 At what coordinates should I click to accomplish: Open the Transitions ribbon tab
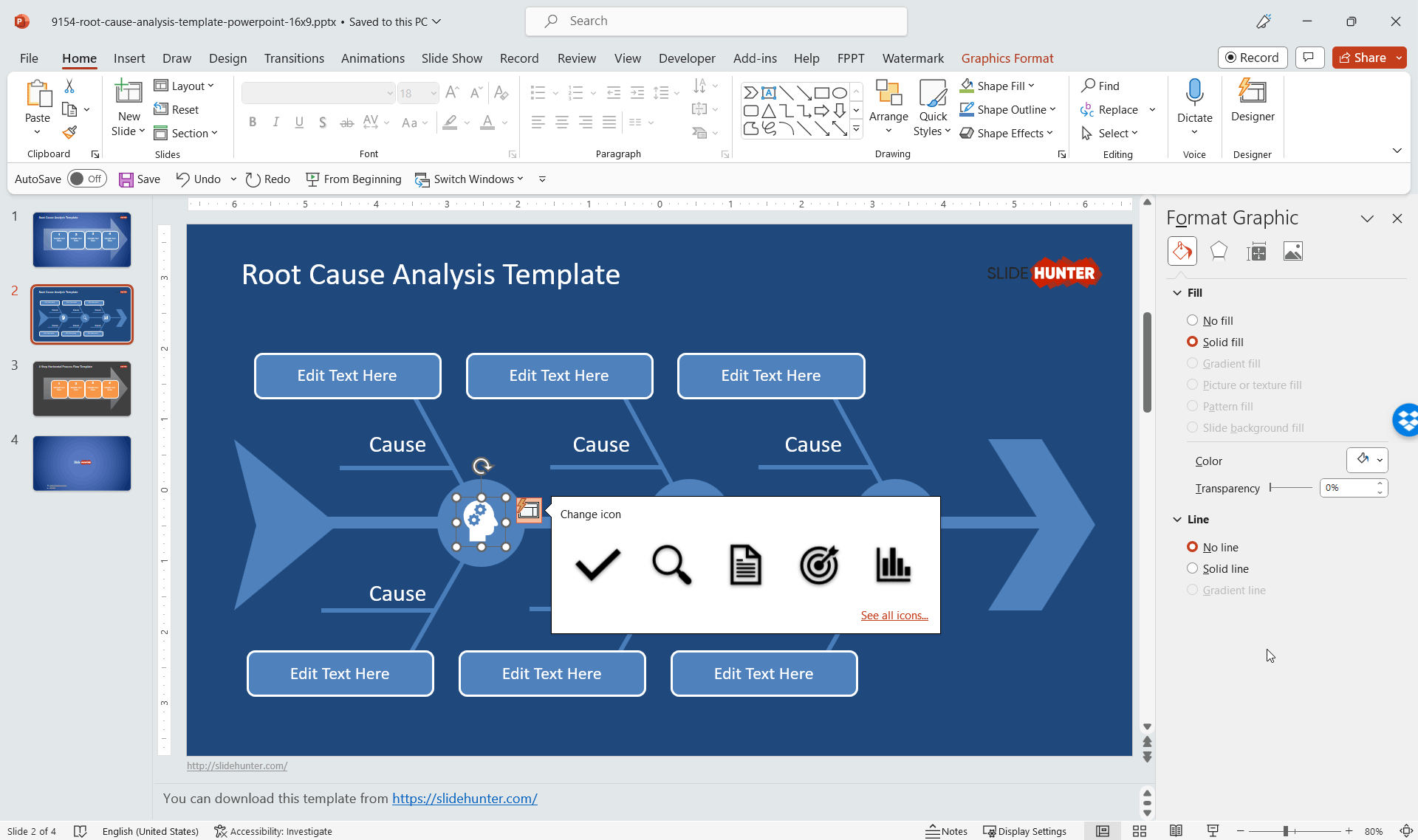coord(294,58)
